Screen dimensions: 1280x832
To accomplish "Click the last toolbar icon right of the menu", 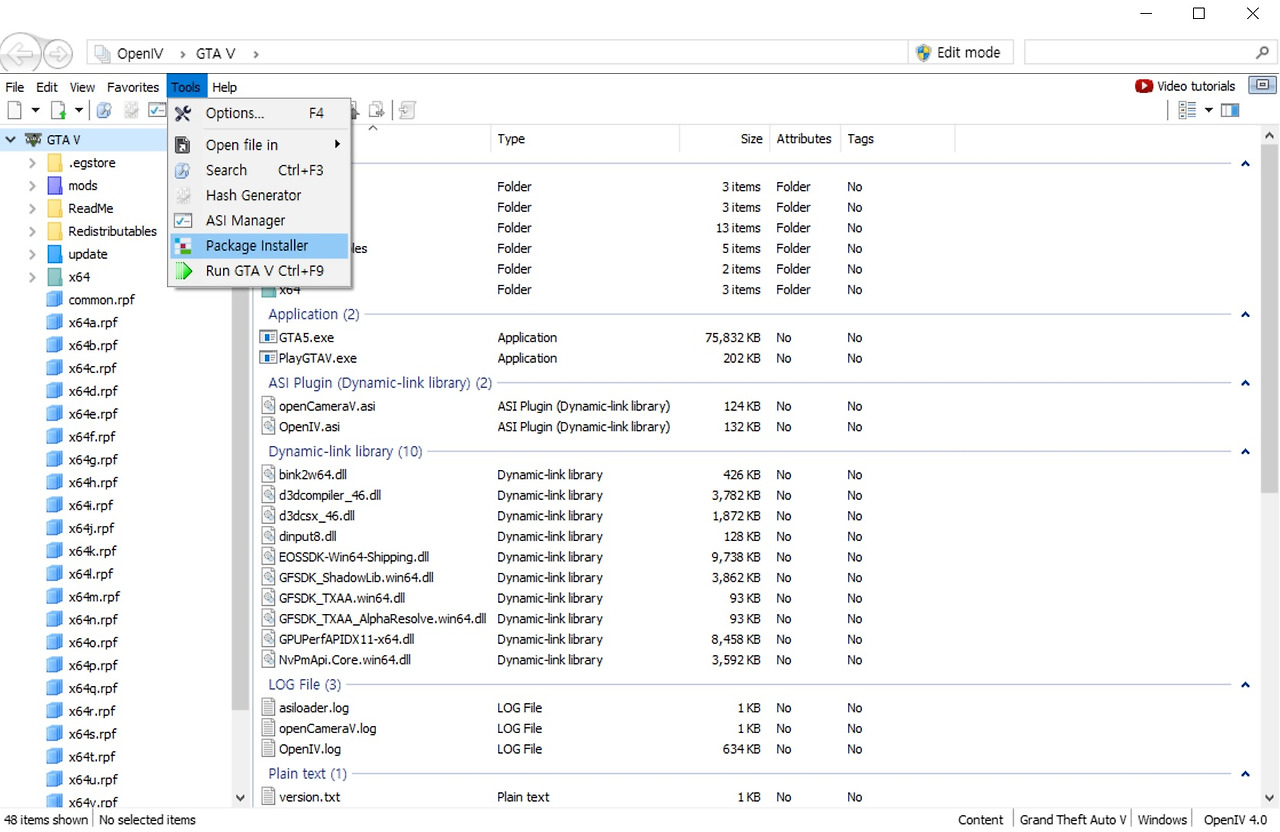I will pos(406,110).
